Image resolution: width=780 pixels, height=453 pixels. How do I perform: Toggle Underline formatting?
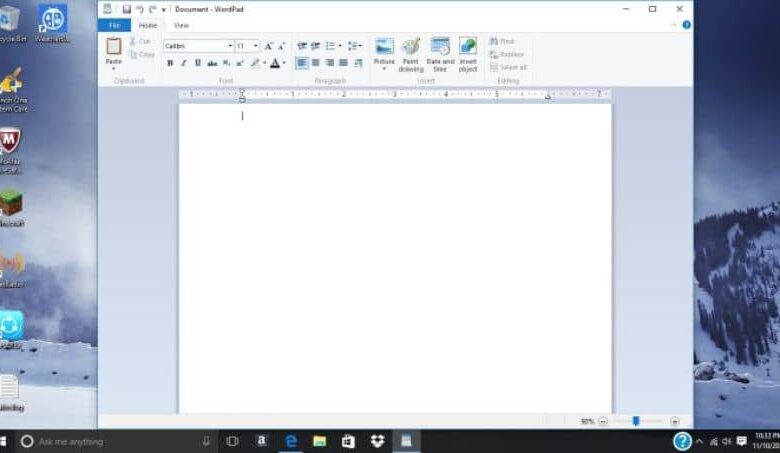(x=197, y=63)
